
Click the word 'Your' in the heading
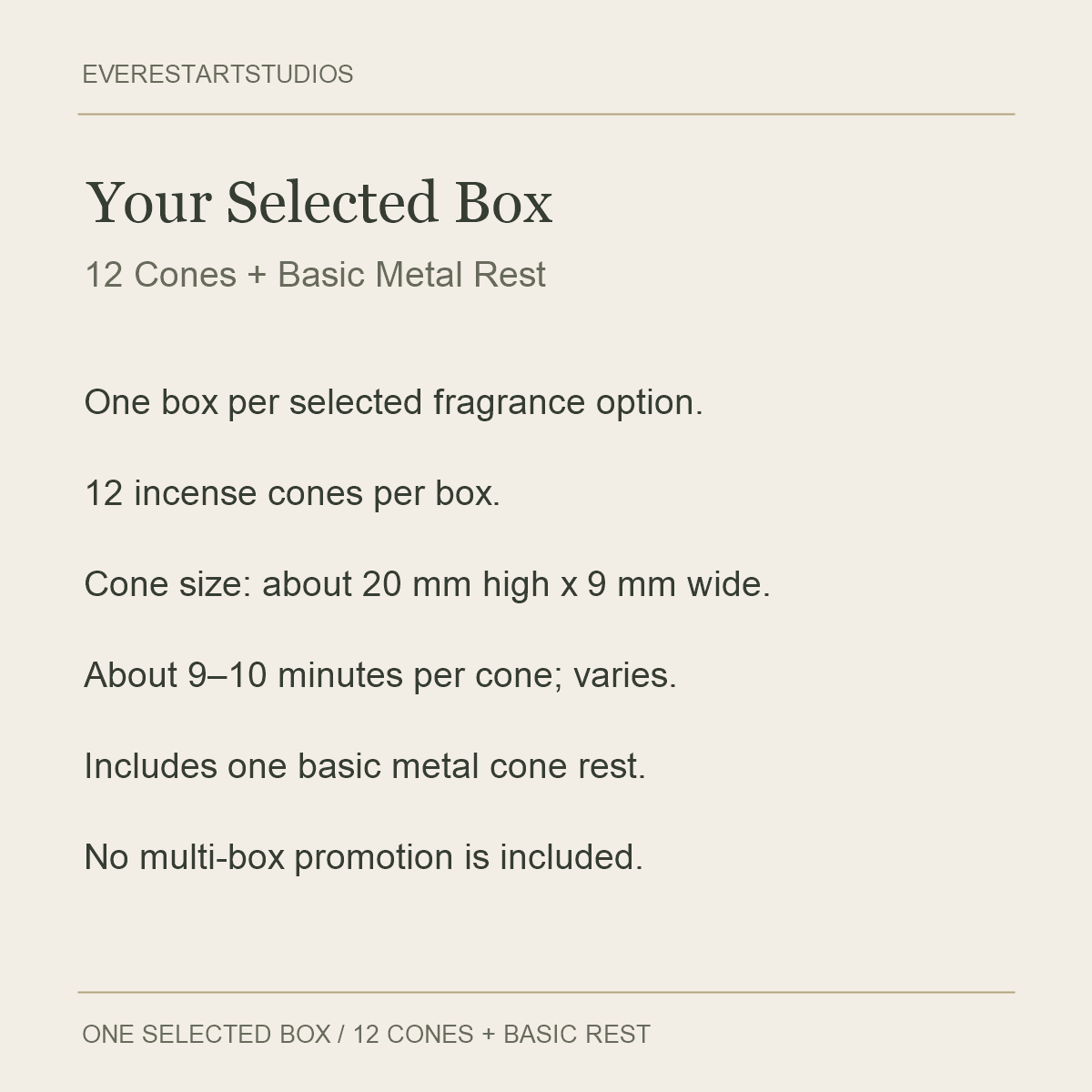[x=149, y=202]
